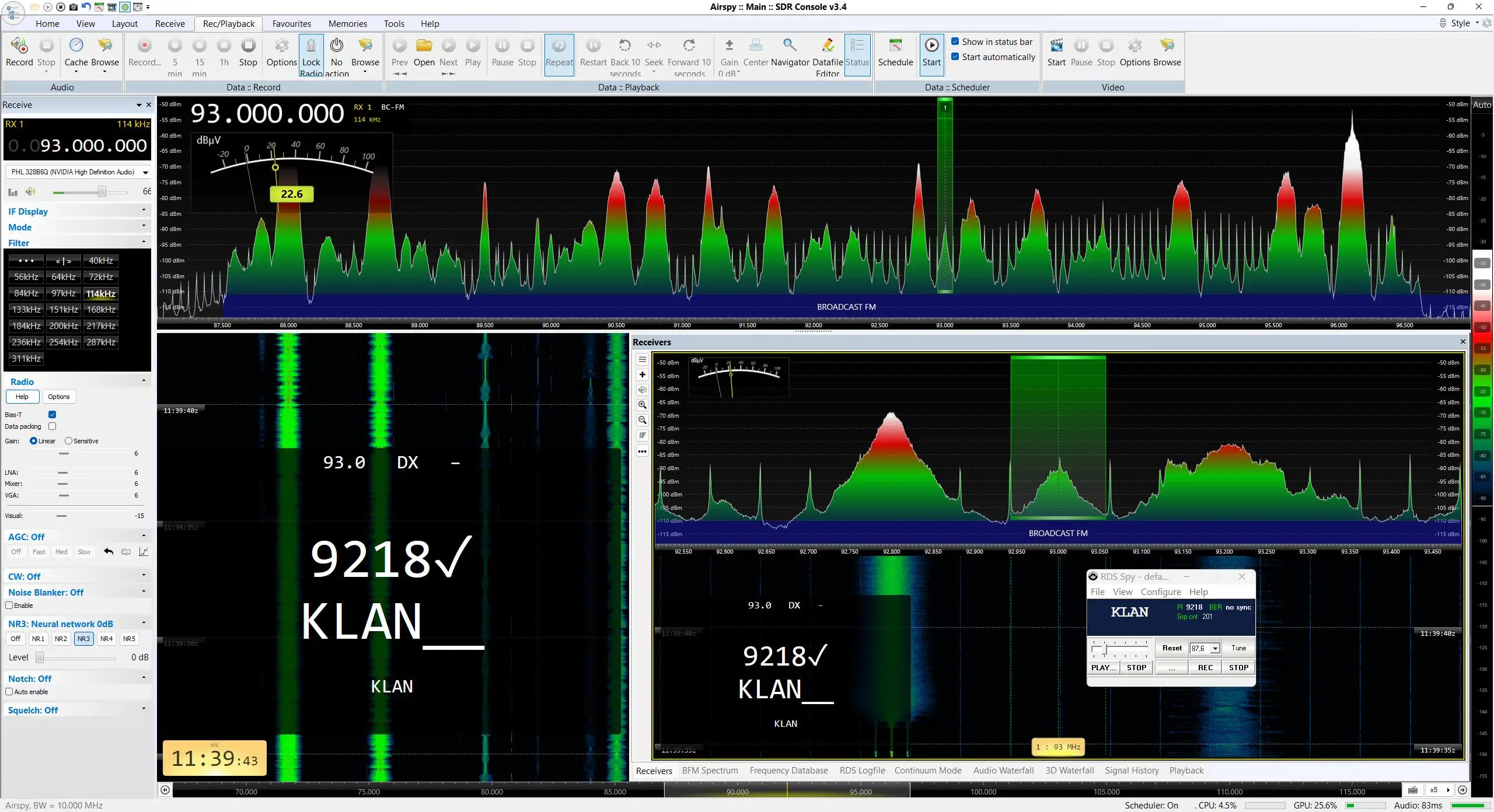Open the Memories ribbon tab
1494x812 pixels.
pos(347,23)
